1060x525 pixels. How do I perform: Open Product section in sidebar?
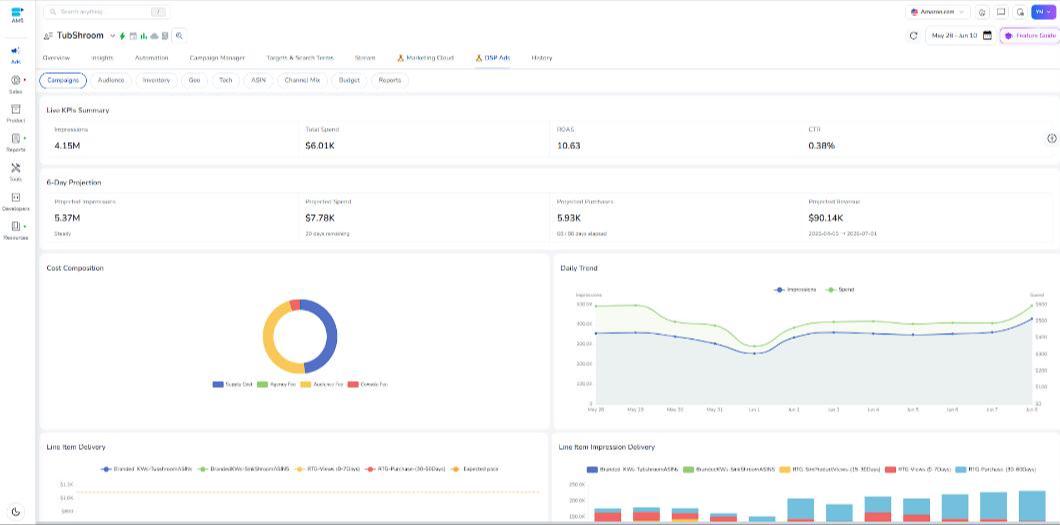point(16,114)
